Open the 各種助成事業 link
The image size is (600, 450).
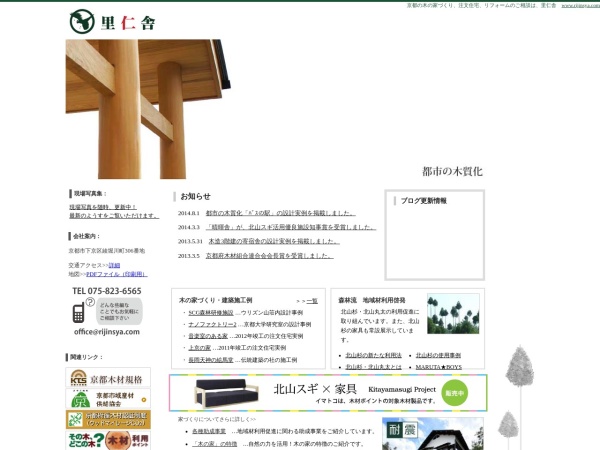coord(209,431)
